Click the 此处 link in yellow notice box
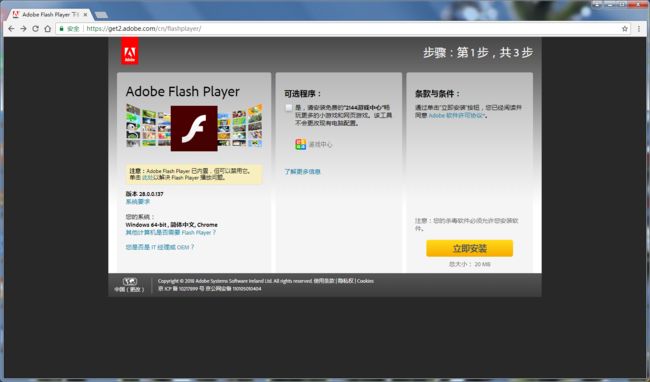The image size is (650, 382). (147, 177)
